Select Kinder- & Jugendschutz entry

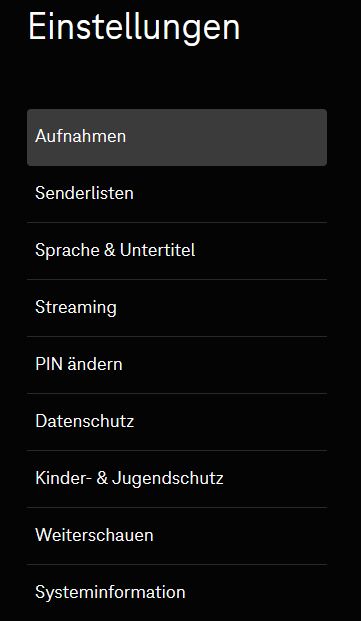[177, 479]
